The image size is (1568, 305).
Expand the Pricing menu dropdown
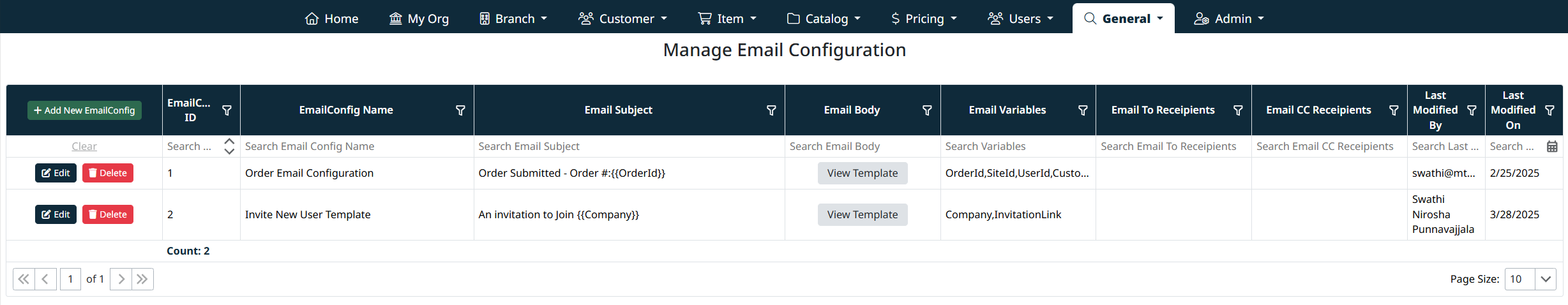tap(924, 19)
